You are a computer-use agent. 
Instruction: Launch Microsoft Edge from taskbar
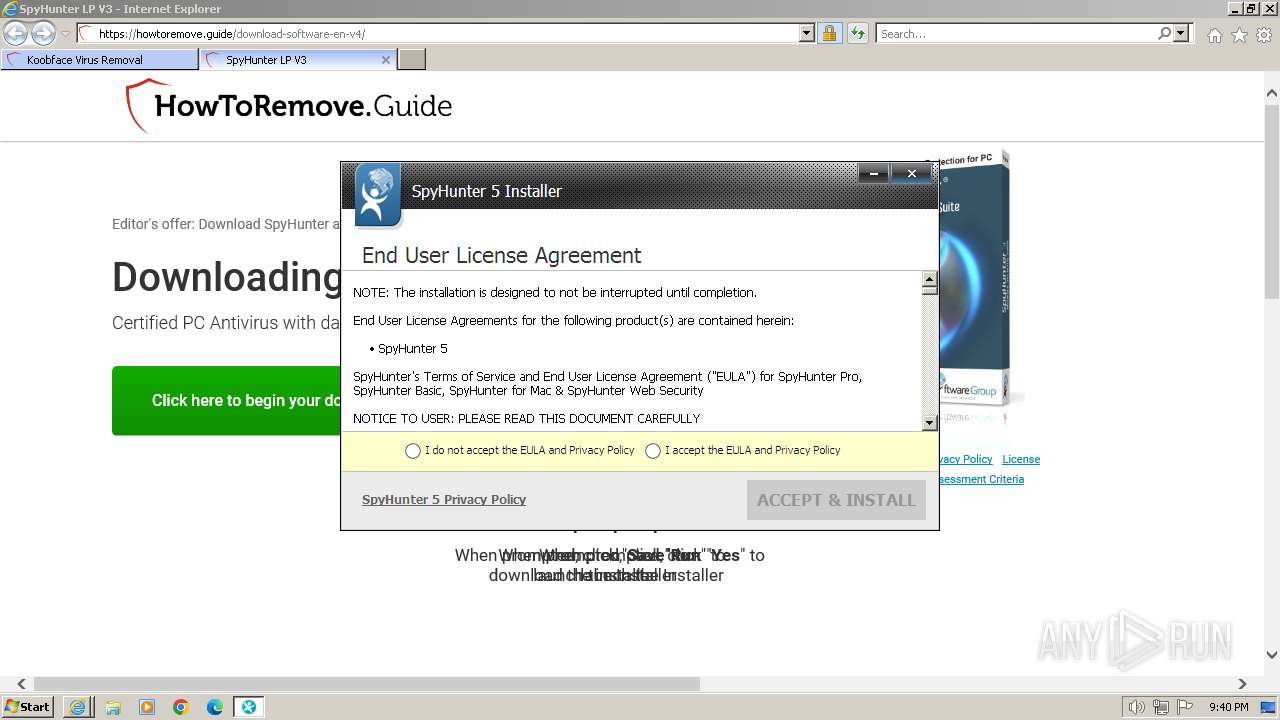click(214, 707)
